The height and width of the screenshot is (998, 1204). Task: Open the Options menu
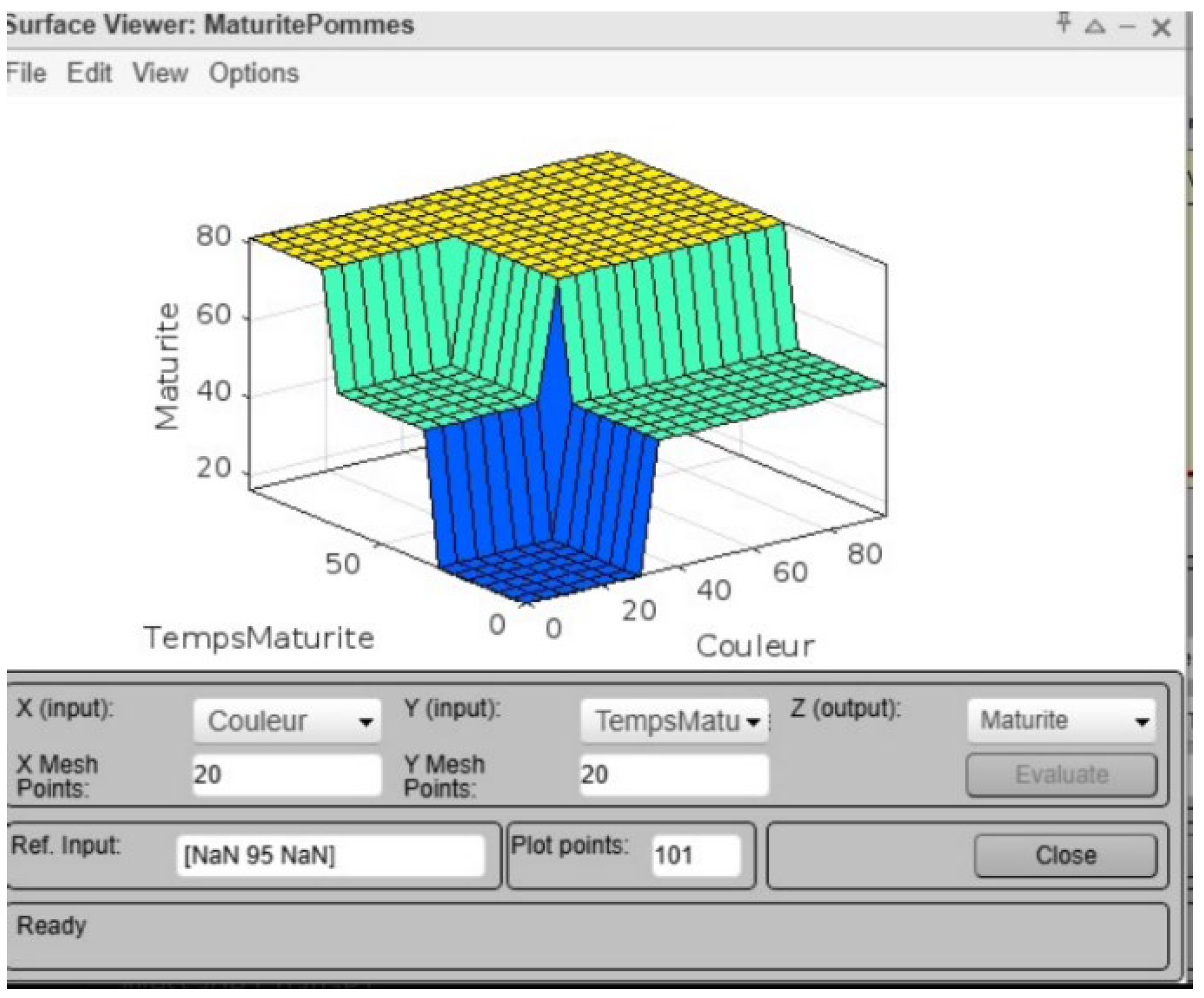[254, 73]
